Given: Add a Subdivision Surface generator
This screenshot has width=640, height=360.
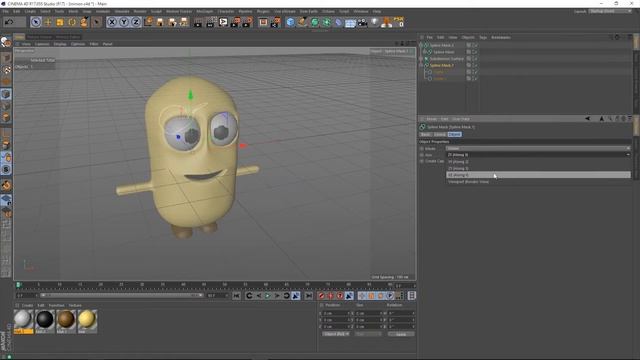Looking at the screenshot, I should [x=314, y=22].
